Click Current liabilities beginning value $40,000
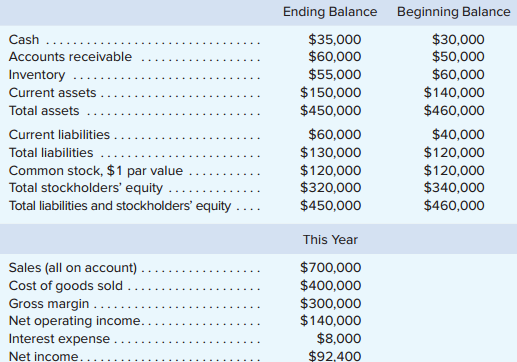The height and width of the screenshot is (362, 517). pyautogui.click(x=458, y=135)
